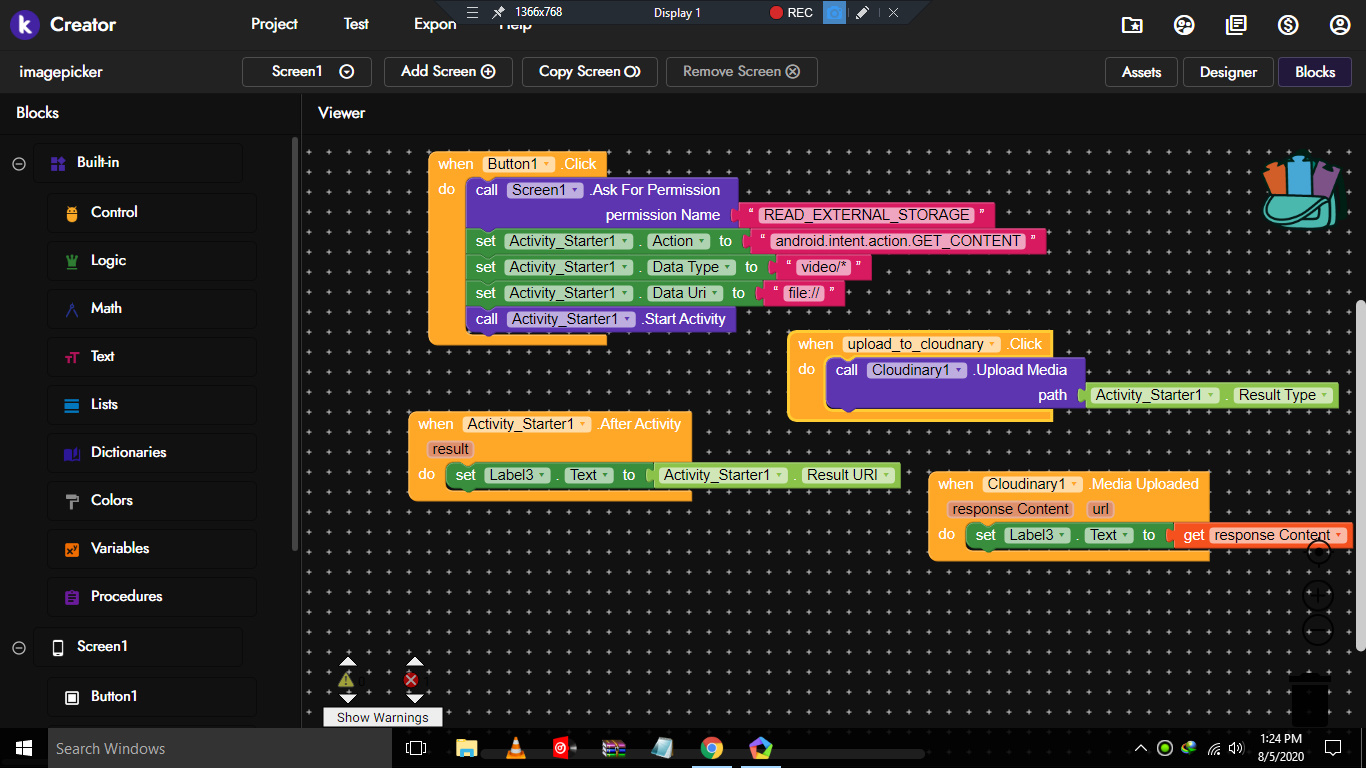Image resolution: width=1366 pixels, height=768 pixels.
Task: Toggle the Show Warnings button
Action: point(382,717)
